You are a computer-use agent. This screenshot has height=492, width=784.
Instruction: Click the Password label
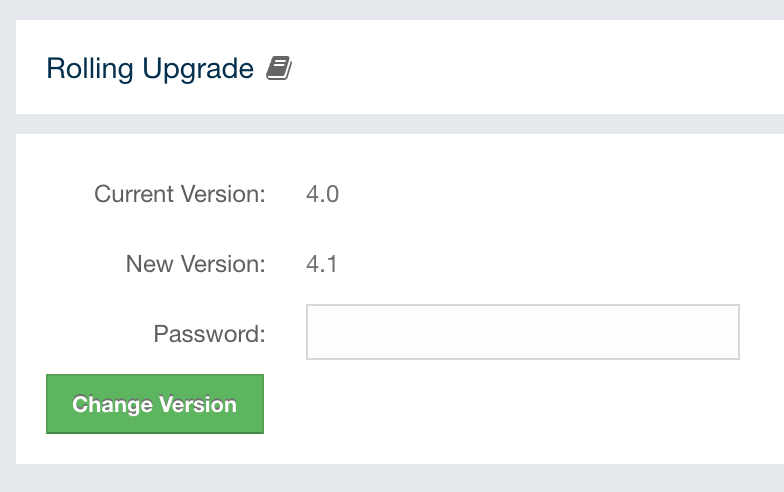[209, 334]
